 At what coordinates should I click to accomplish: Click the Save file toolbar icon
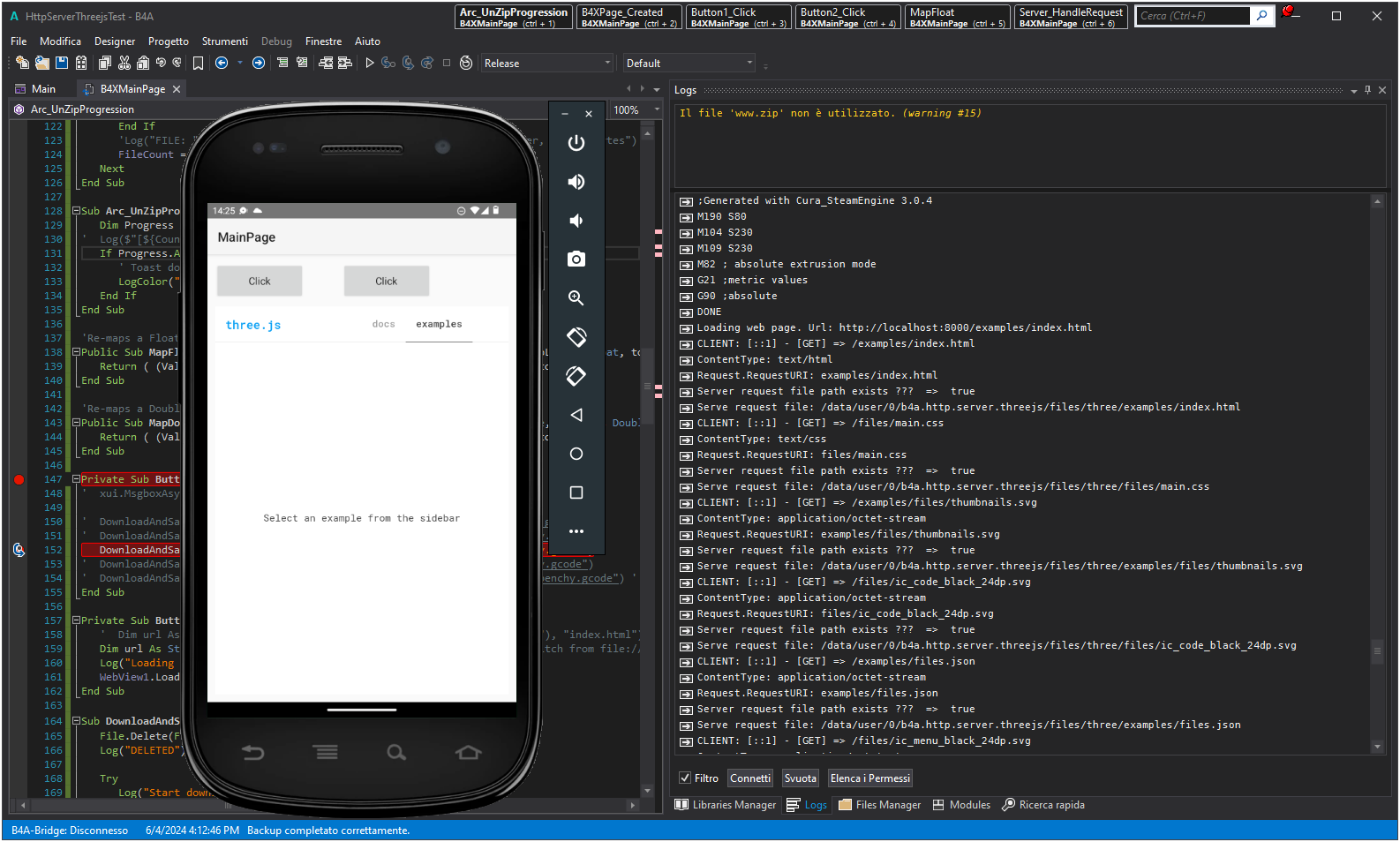62,63
